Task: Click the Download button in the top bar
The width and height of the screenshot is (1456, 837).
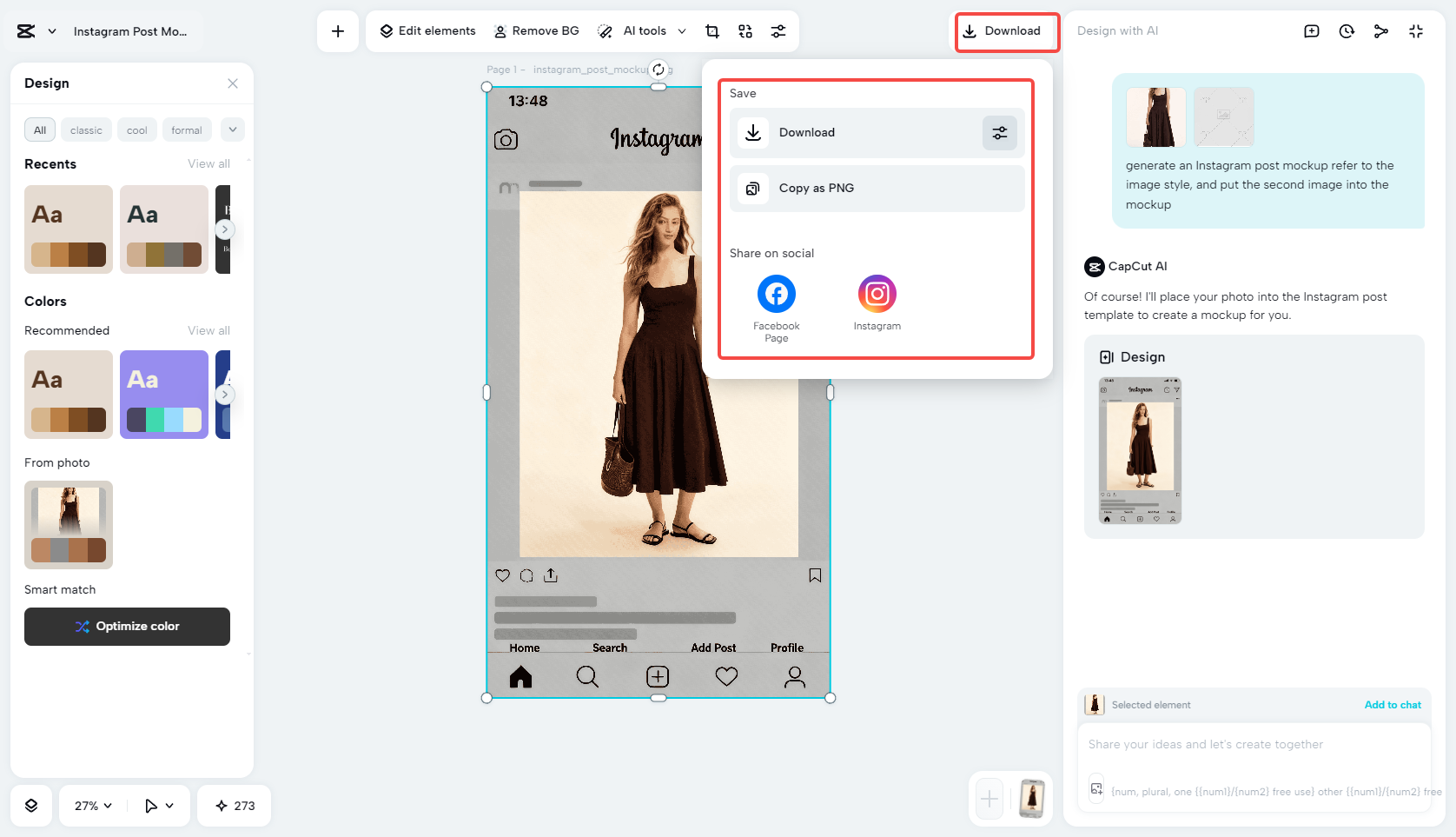Action: coord(1006,30)
